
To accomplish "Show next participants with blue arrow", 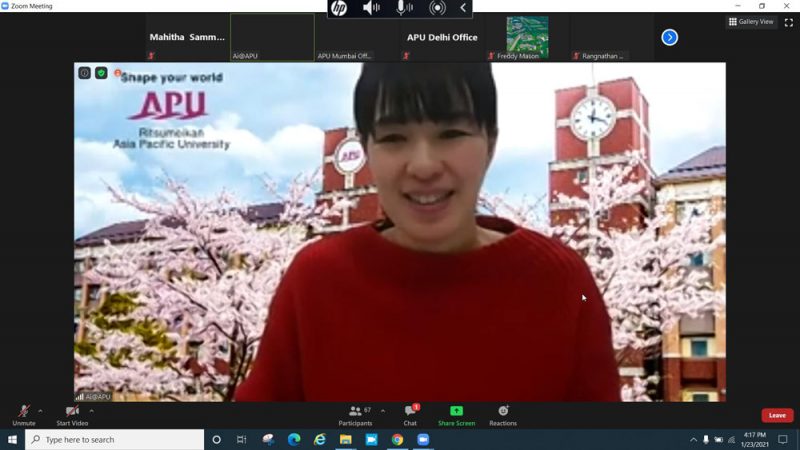I will click(x=669, y=37).
